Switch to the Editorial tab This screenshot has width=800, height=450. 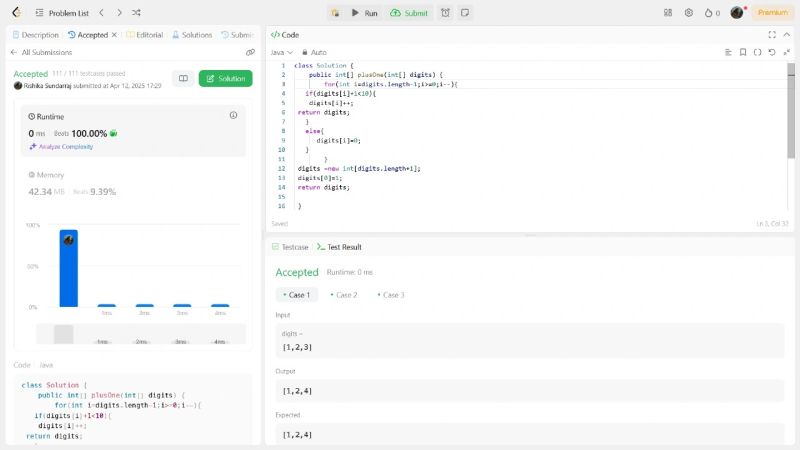click(144, 34)
